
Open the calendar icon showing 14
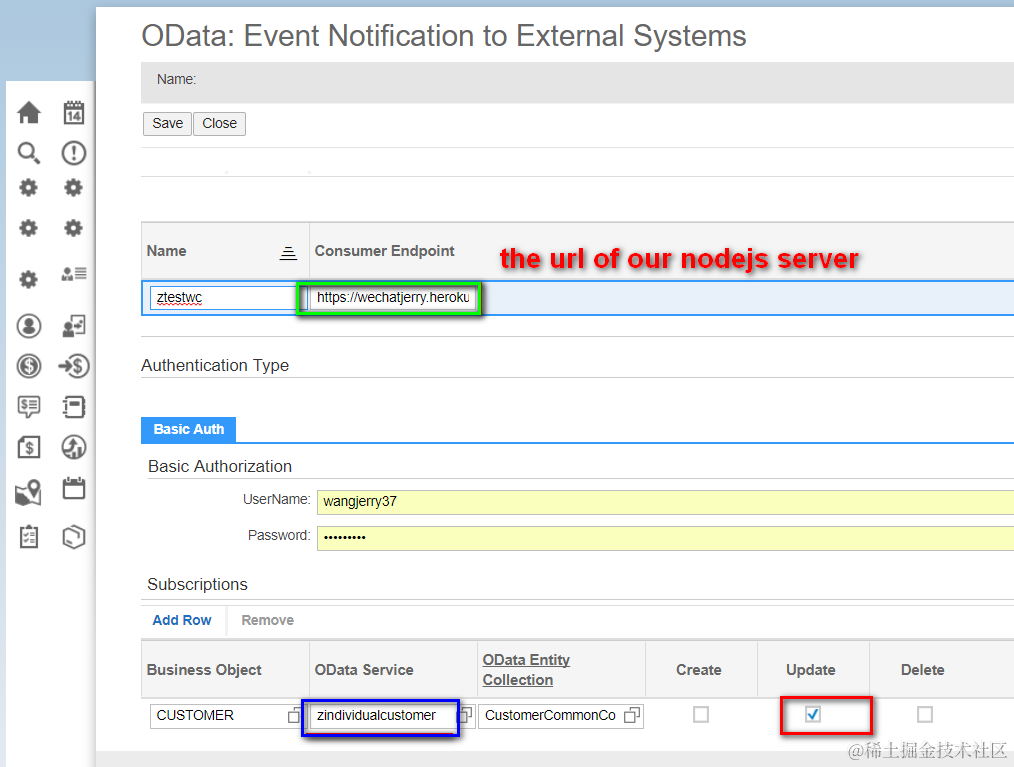[x=74, y=113]
